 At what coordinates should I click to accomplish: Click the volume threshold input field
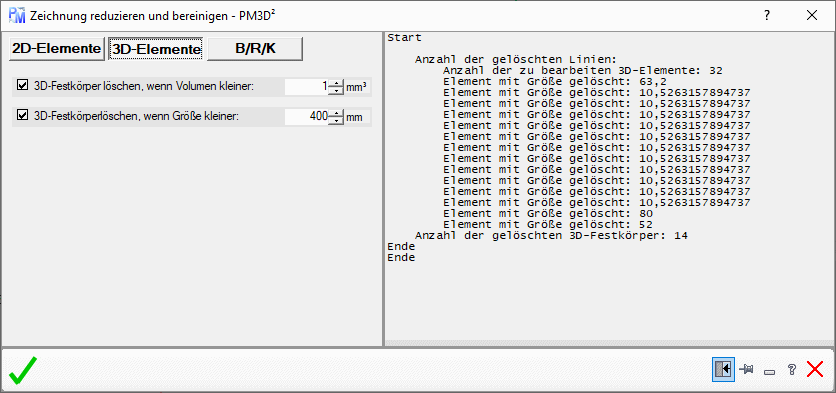point(306,86)
